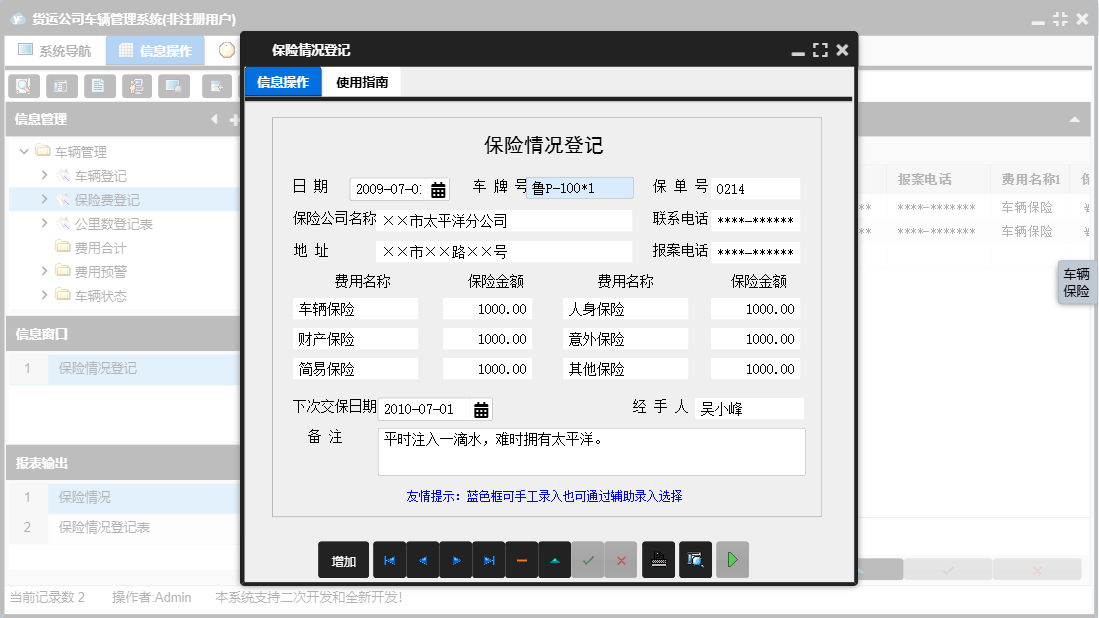1099x618 pixels.
Task: Click the document icon in the top toolbar
Action: point(99,86)
